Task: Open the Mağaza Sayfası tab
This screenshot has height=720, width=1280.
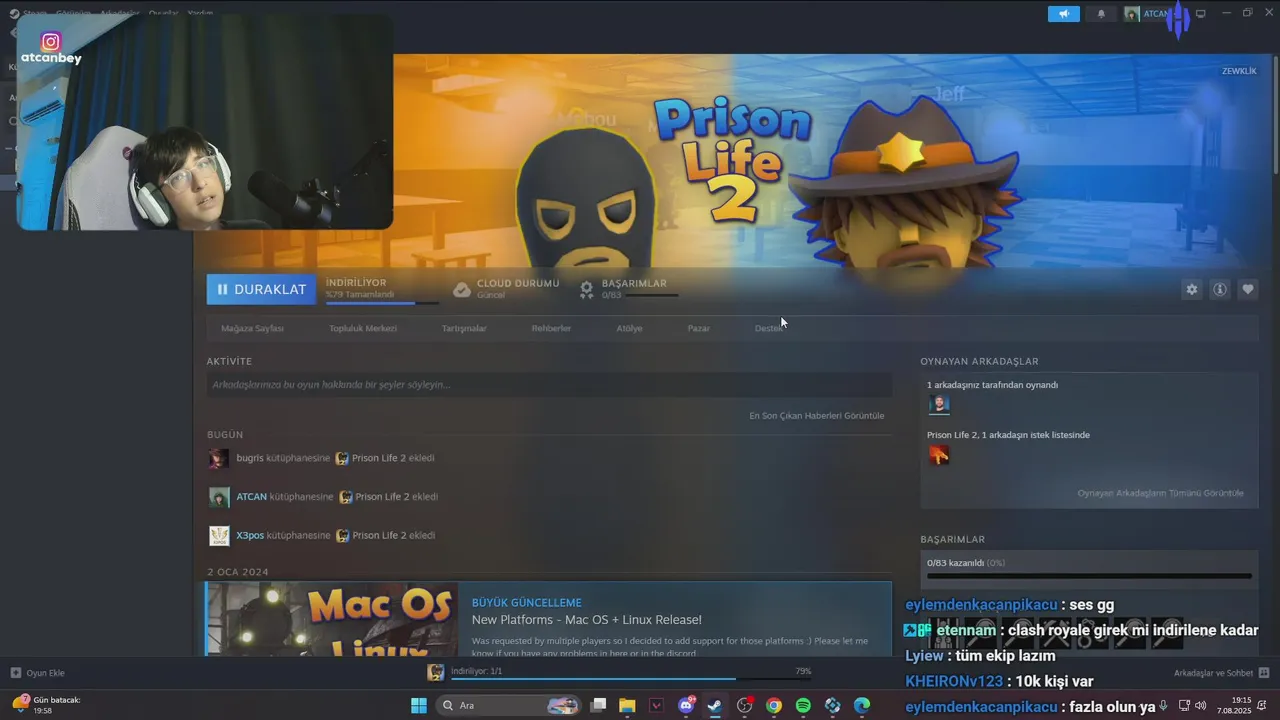Action: [x=252, y=328]
